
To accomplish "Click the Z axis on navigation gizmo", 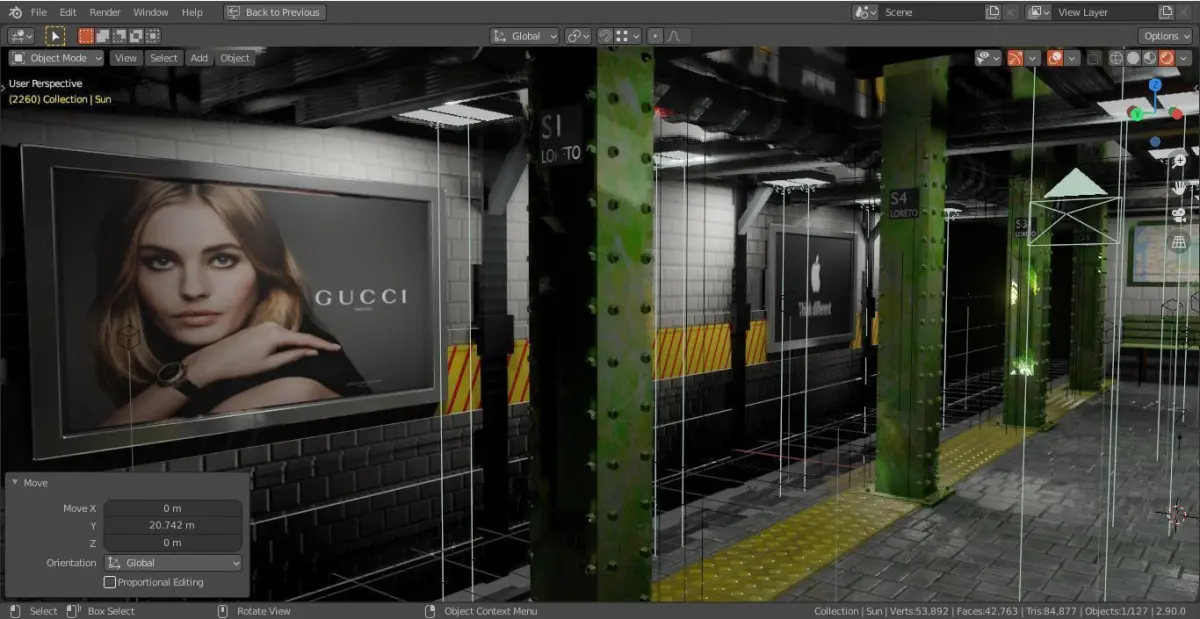I will point(1155,86).
